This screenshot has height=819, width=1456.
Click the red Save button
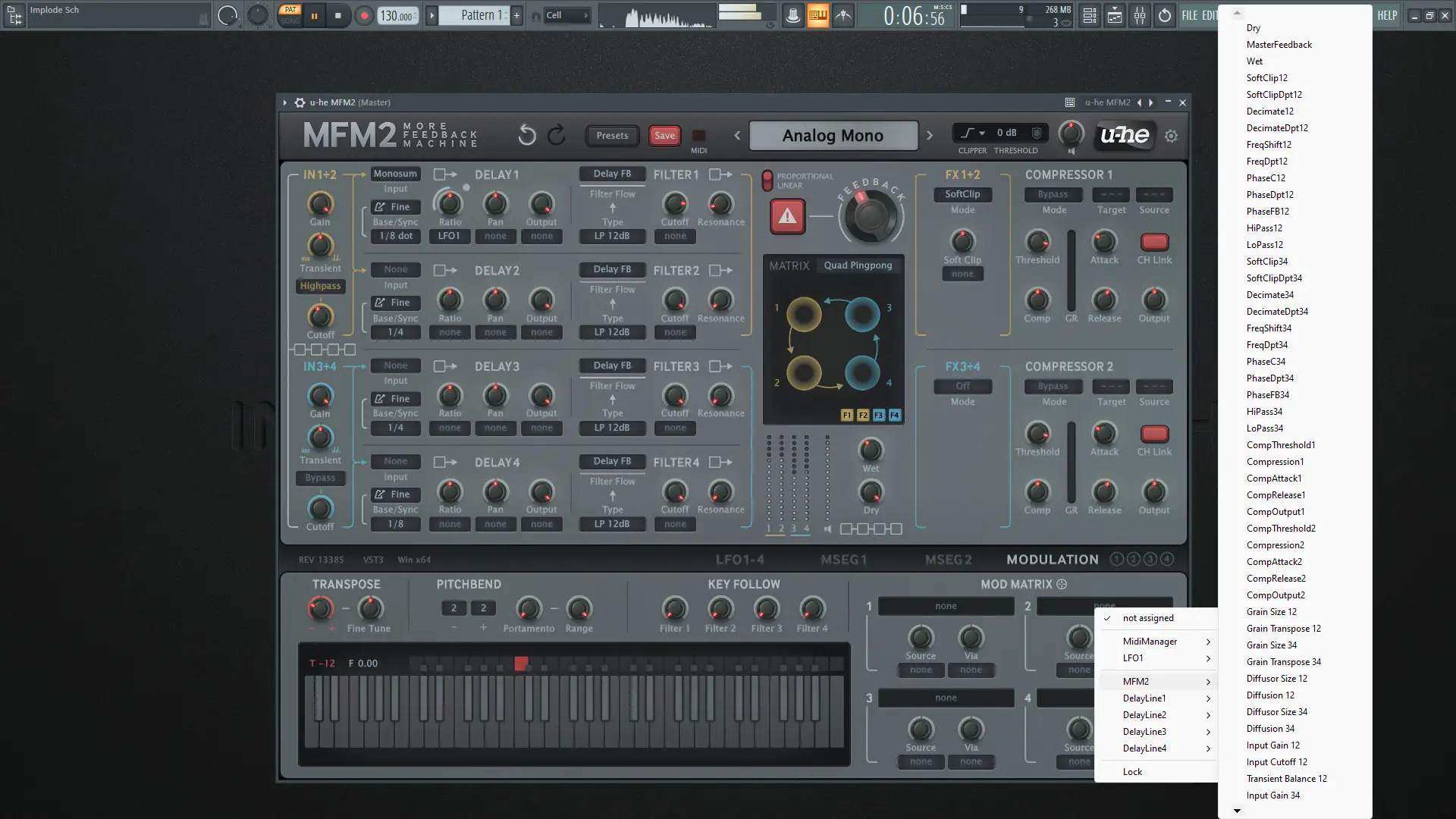(664, 136)
